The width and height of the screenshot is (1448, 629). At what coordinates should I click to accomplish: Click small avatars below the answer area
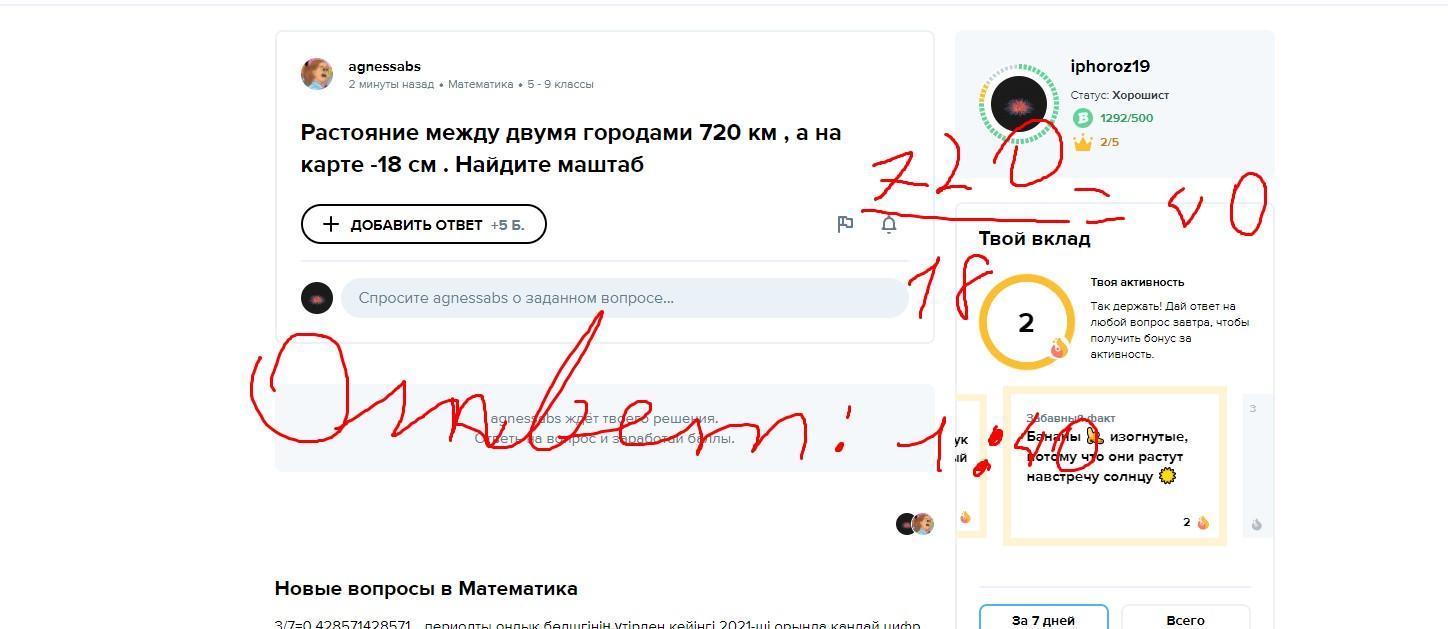tap(914, 524)
